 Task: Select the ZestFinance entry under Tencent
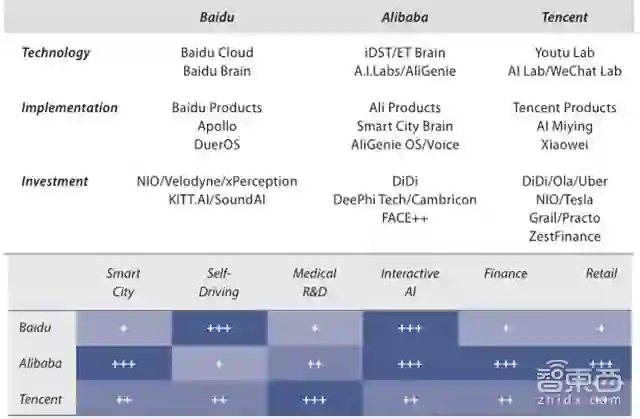click(x=564, y=237)
